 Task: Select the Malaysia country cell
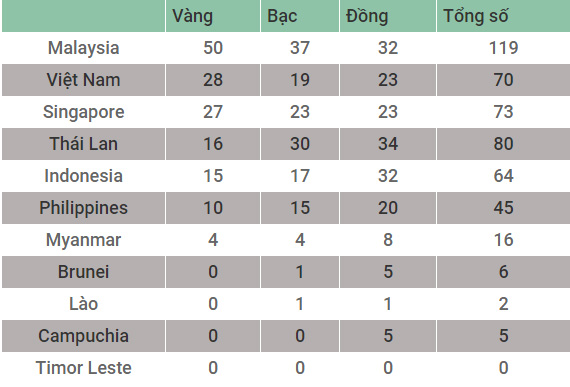tap(84, 48)
